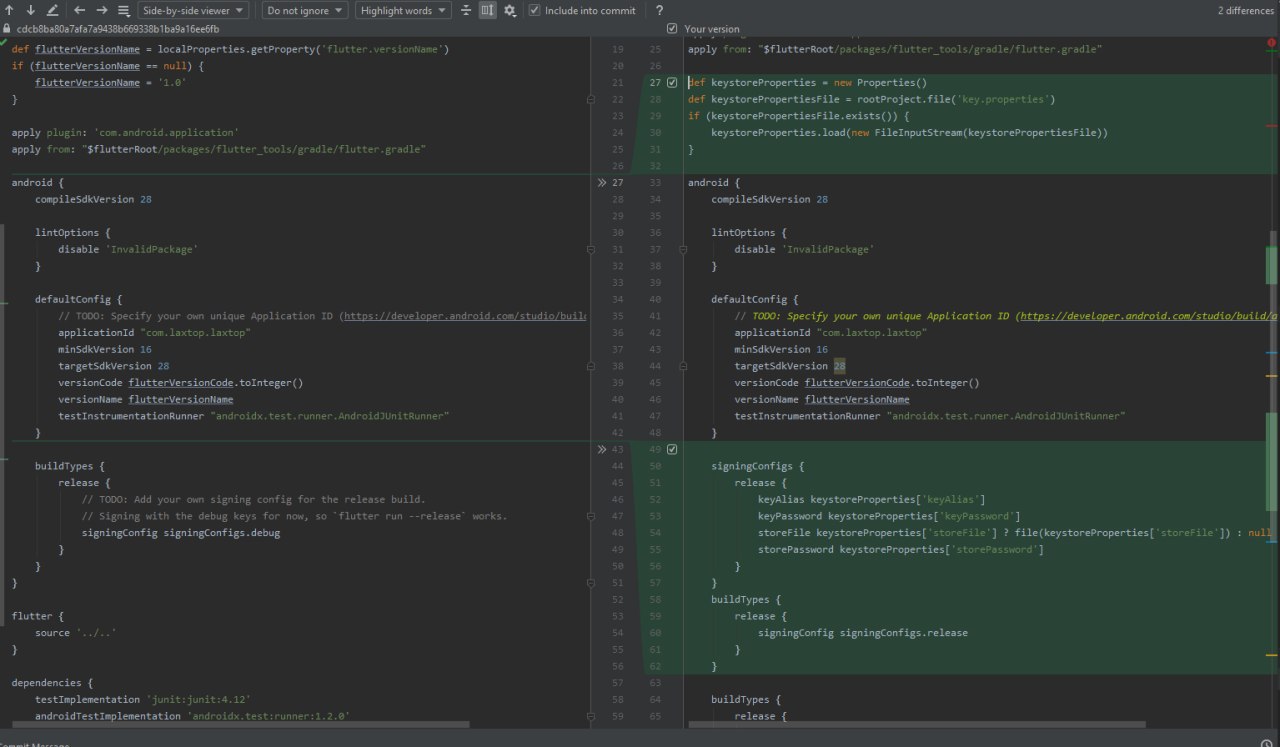Click the clock history icon in commit message bar
1280x747 pixels.
(x=1267, y=742)
